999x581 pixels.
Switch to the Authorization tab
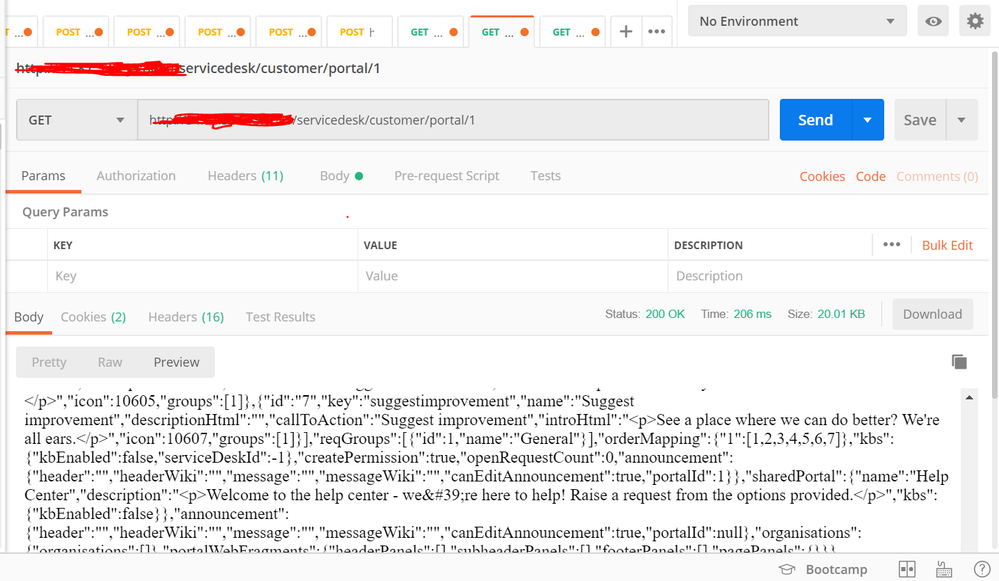[x=136, y=176]
